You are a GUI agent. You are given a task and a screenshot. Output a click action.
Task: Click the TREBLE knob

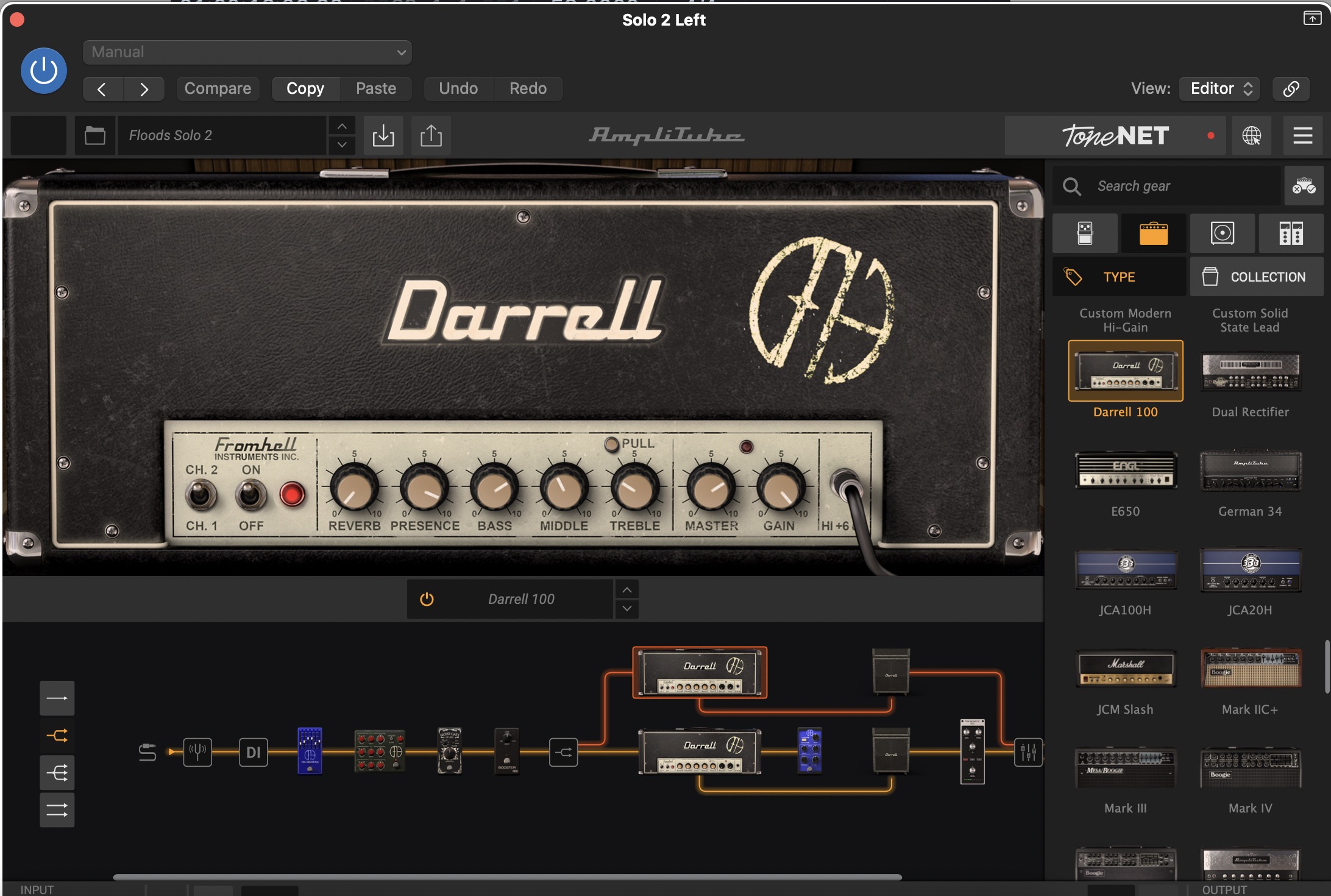(634, 488)
